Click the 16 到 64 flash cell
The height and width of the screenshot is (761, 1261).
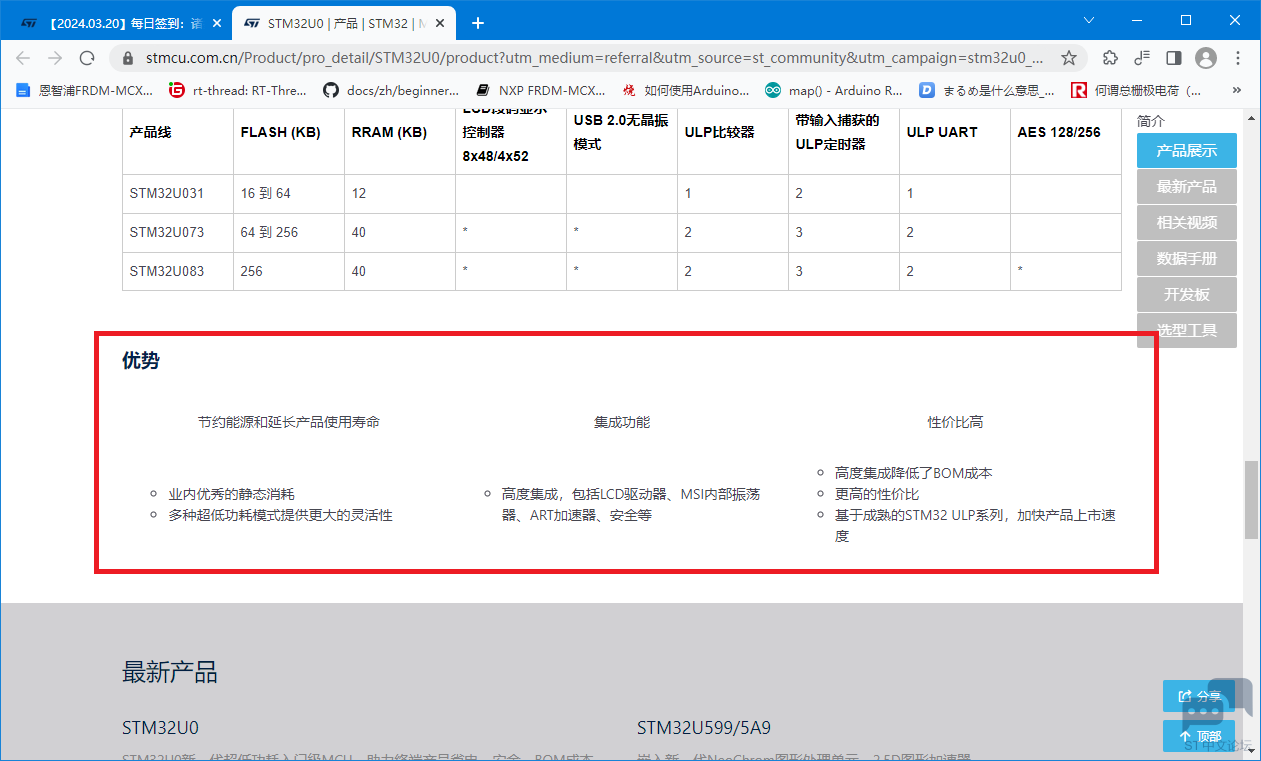(289, 194)
